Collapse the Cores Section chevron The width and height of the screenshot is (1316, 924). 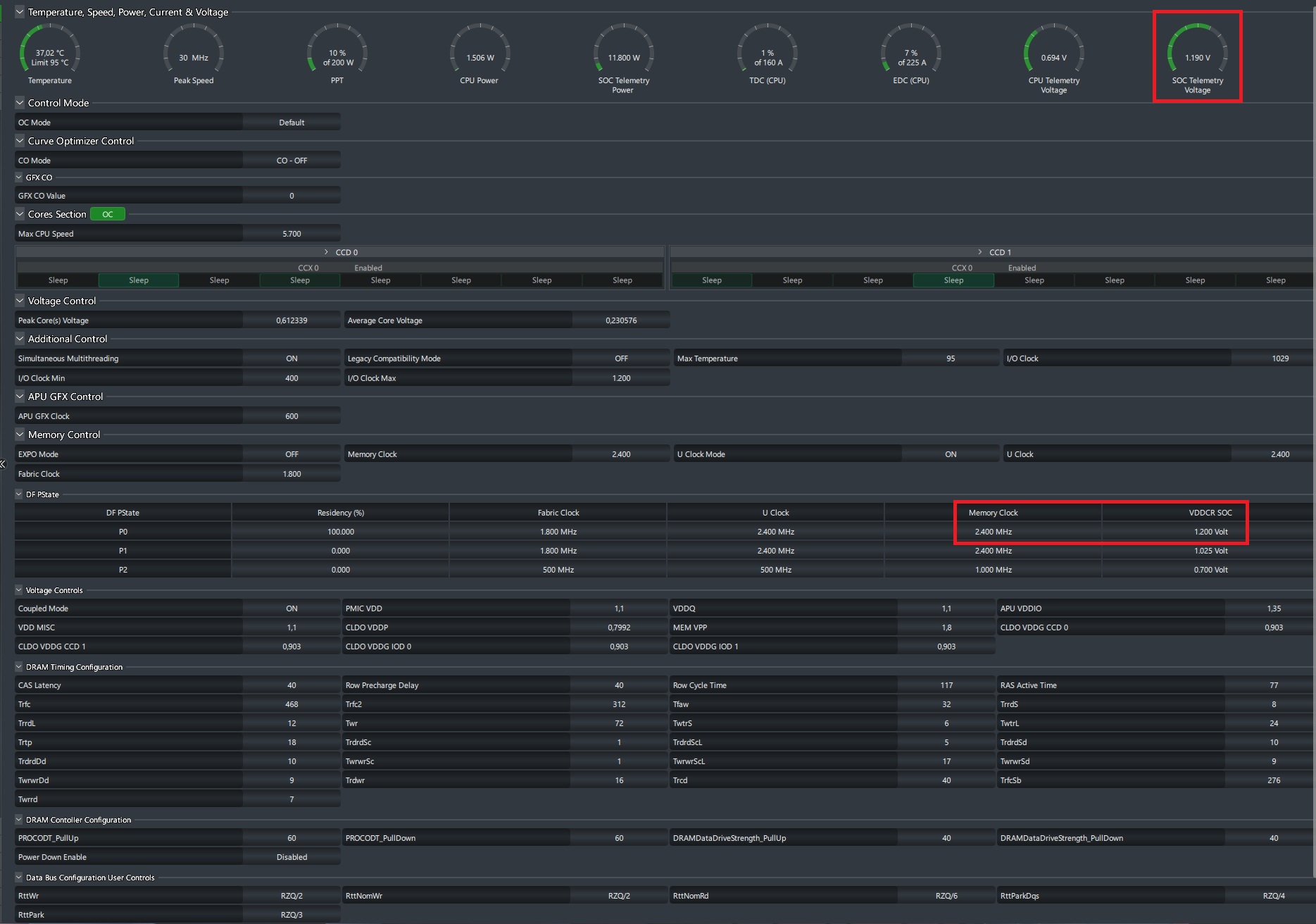coord(20,214)
